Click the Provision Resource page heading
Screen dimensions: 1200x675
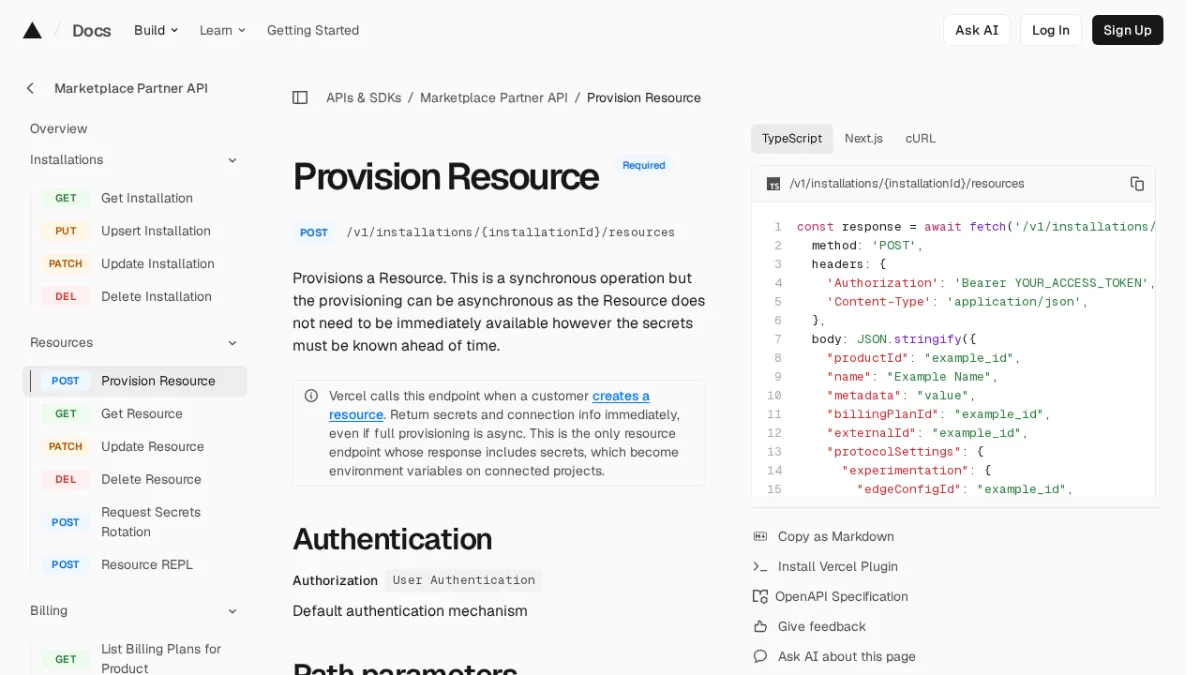[446, 177]
